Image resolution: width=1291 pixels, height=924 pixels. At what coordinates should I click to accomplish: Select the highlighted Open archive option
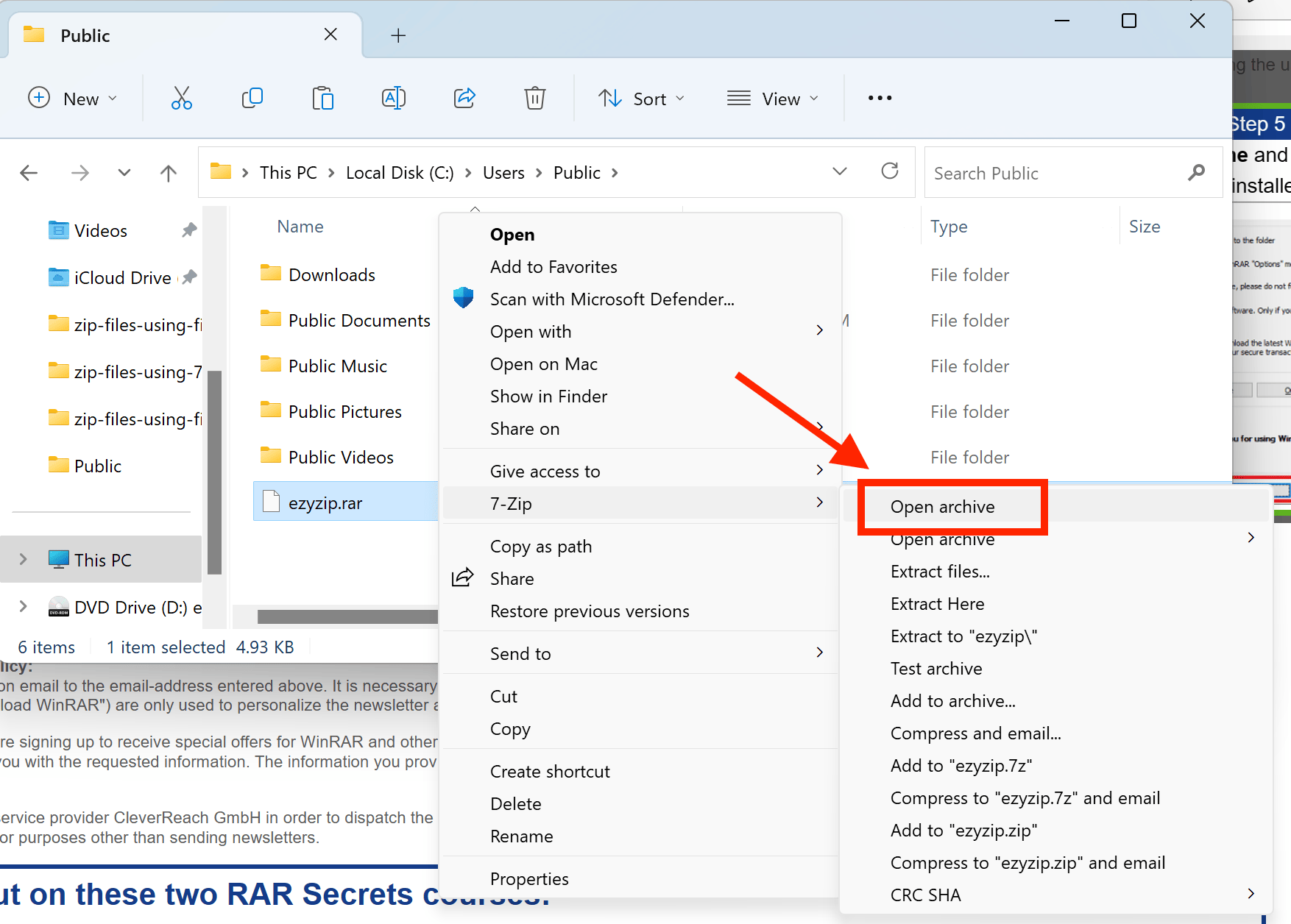click(943, 507)
